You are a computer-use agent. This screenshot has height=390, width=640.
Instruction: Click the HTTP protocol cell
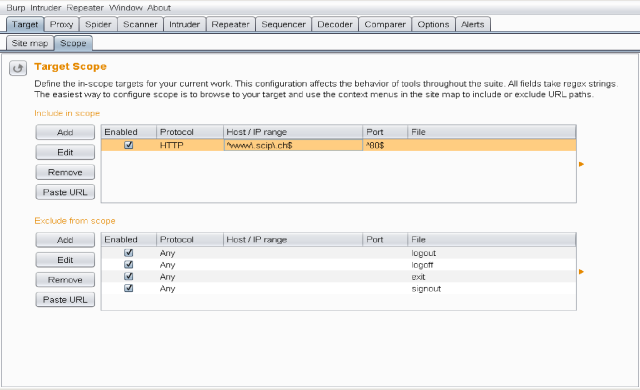point(190,145)
